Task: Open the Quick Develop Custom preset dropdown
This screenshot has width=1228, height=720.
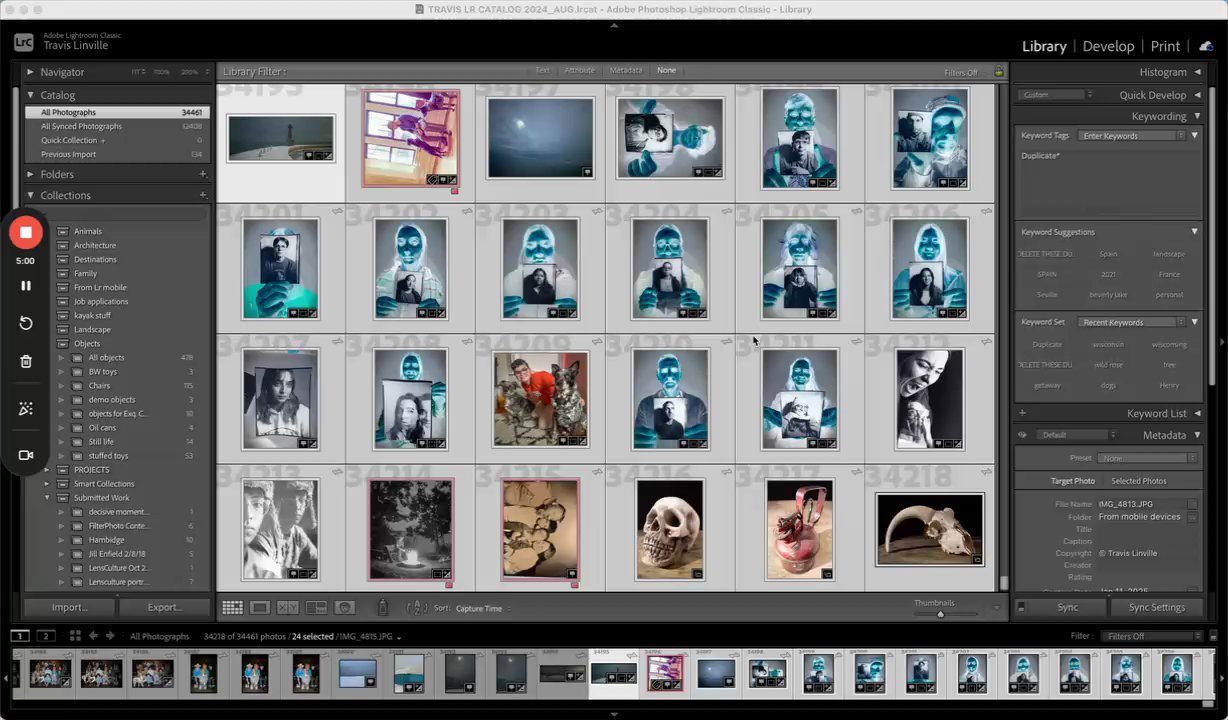Action: pyautogui.click(x=1055, y=95)
